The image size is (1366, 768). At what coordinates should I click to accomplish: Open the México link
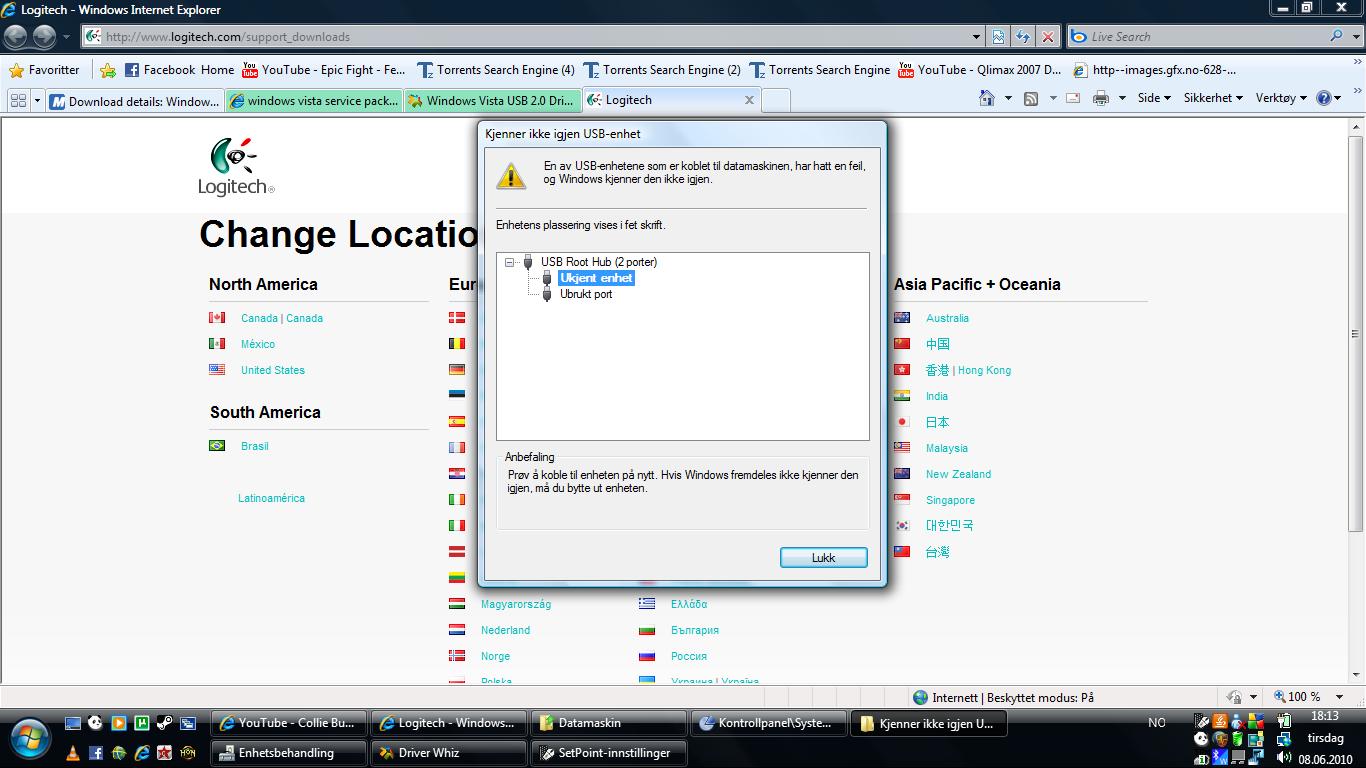(x=257, y=344)
